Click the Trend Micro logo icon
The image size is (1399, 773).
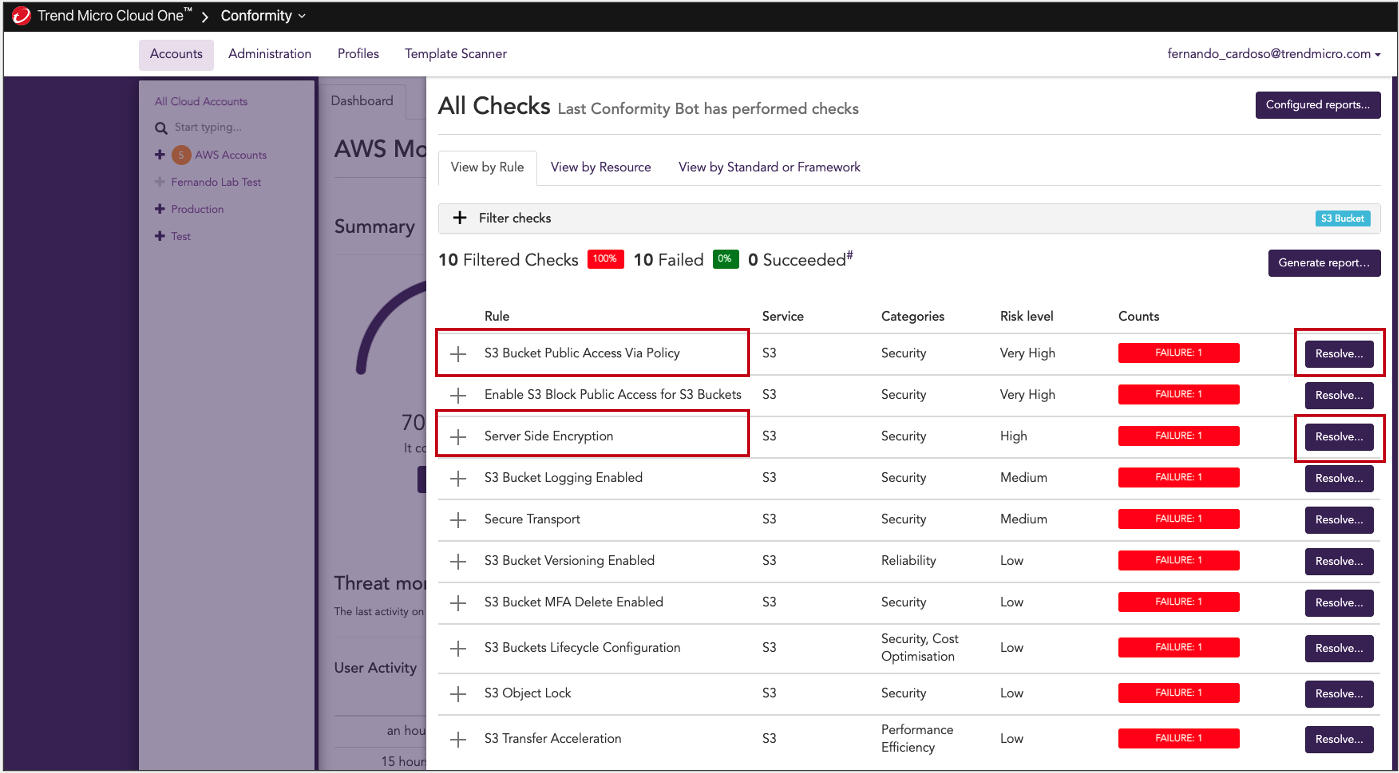tap(21, 16)
